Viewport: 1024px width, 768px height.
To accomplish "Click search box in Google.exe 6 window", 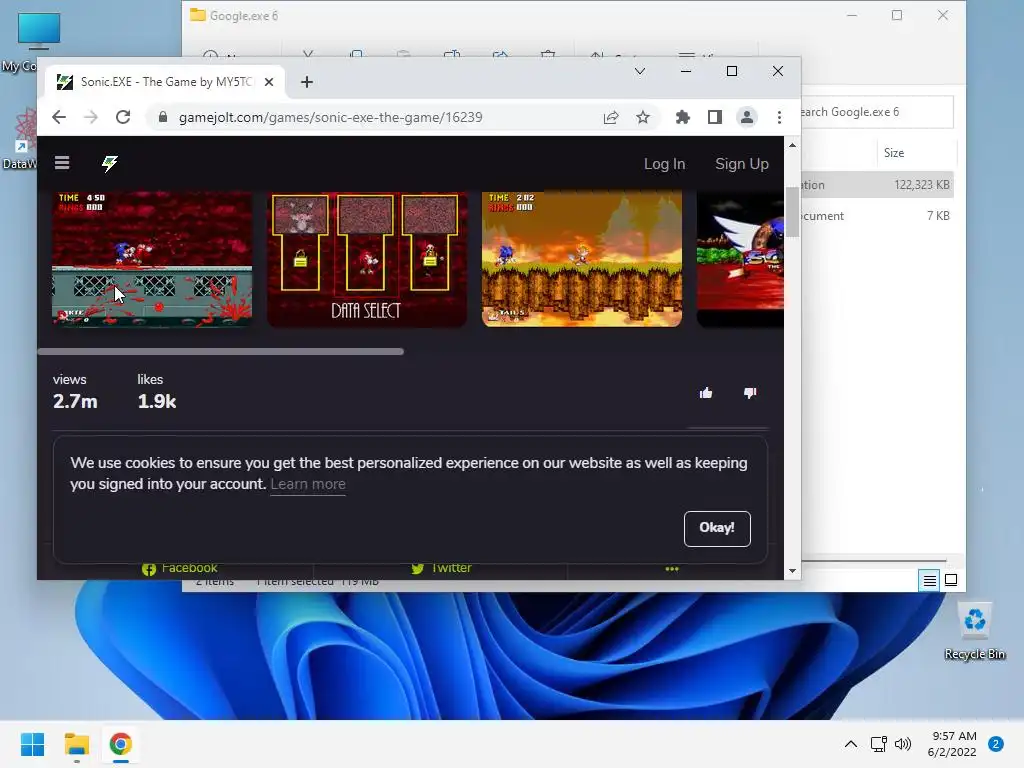I will [x=876, y=112].
